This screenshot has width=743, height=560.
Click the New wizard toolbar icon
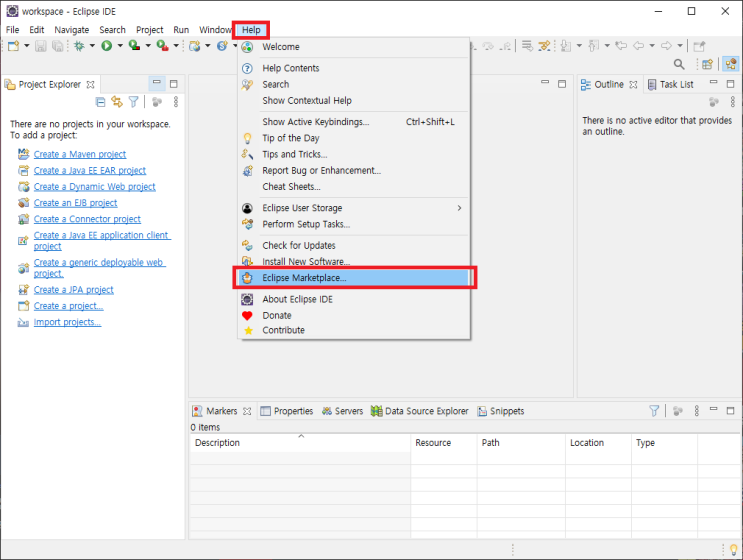coord(13,46)
